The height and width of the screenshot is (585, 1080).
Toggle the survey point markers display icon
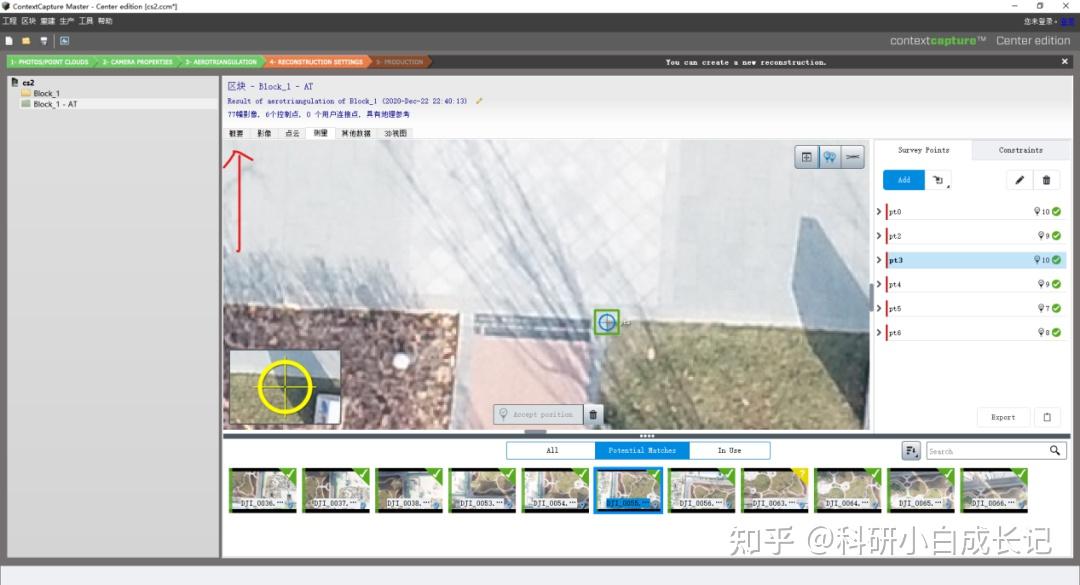coord(829,157)
